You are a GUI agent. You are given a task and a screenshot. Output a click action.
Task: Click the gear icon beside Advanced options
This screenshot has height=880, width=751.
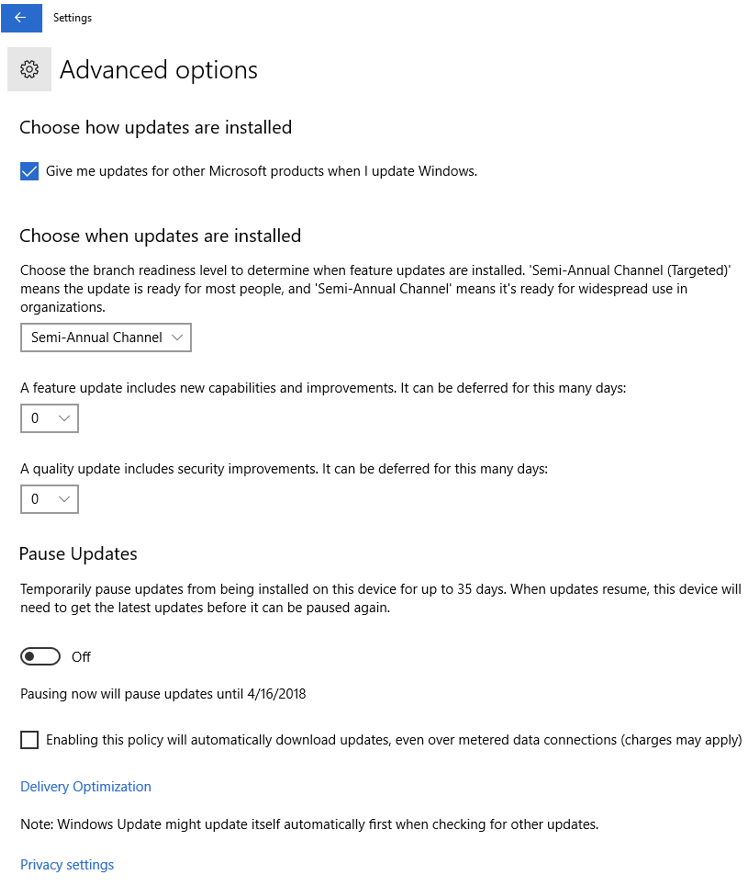point(29,70)
